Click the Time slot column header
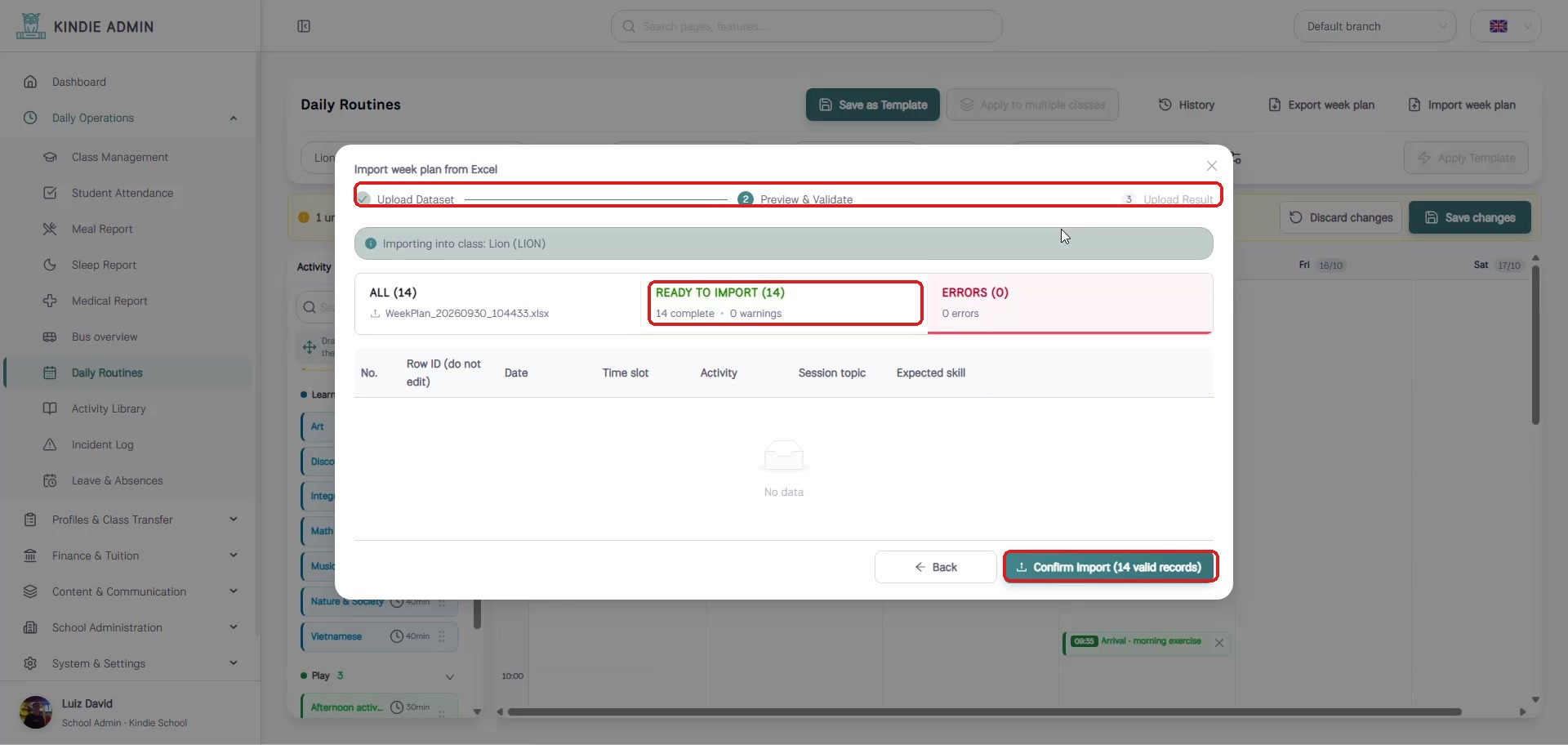The height and width of the screenshot is (745, 1568). coord(626,372)
